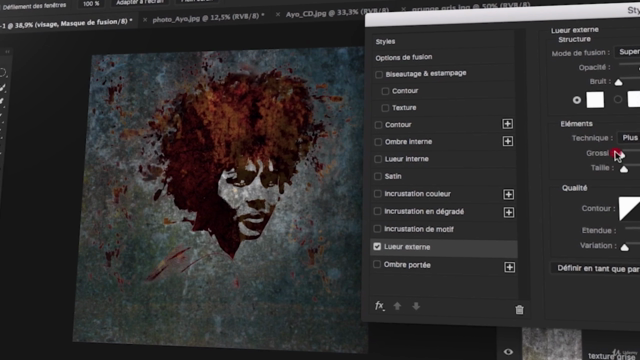Switch to visage, Masque de fusion tab
This screenshot has width=640, height=360.
[x=67, y=24]
